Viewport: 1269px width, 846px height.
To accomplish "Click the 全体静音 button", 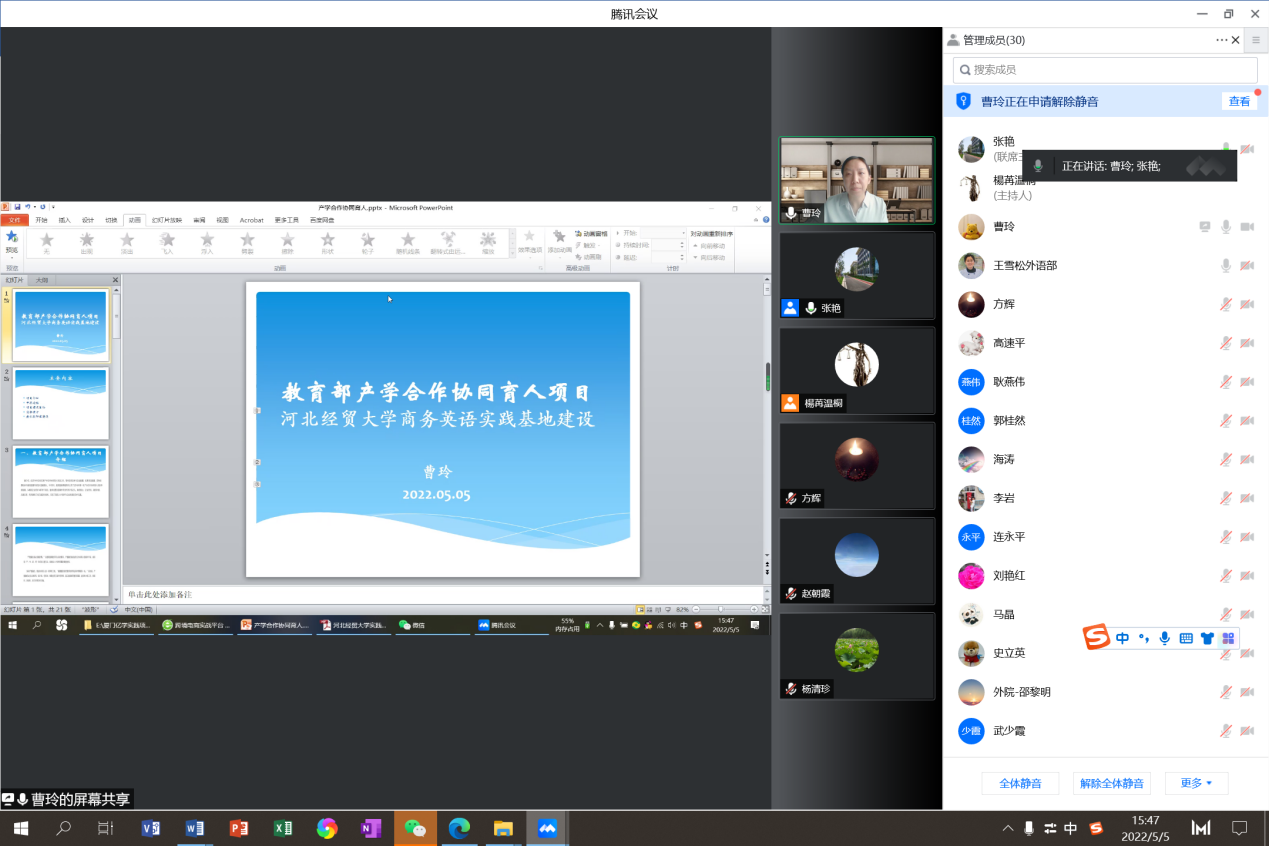I will click(1020, 783).
